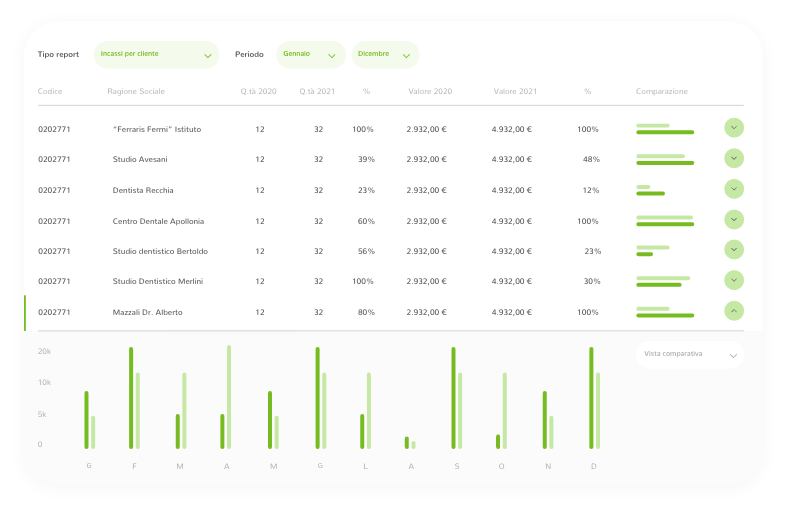Click the comparison bar for Dentista Recchia
This screenshot has height=512, width=787.
[650, 190]
